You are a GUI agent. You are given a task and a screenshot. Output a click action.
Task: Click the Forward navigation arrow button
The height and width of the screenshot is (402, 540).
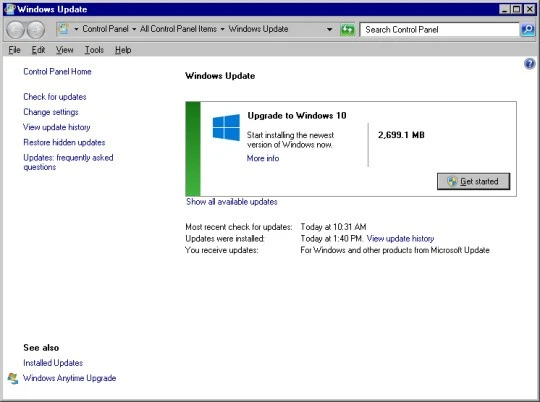(36, 30)
